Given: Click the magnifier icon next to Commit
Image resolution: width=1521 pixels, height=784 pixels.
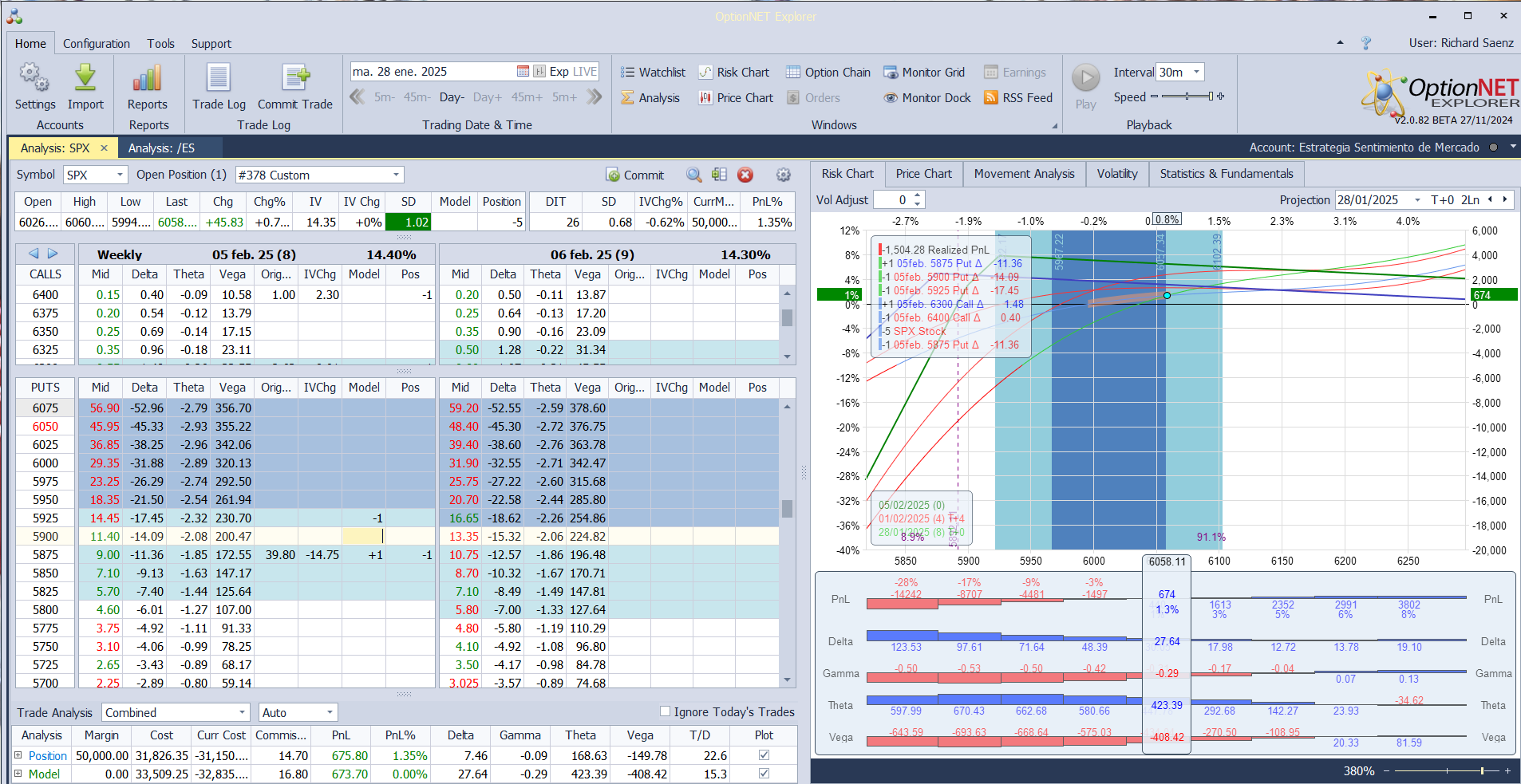Looking at the screenshot, I should click(x=694, y=175).
